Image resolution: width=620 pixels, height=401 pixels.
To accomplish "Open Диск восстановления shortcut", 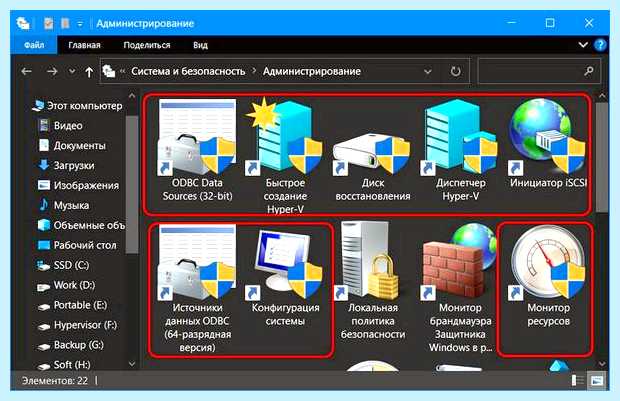I will [x=373, y=166].
